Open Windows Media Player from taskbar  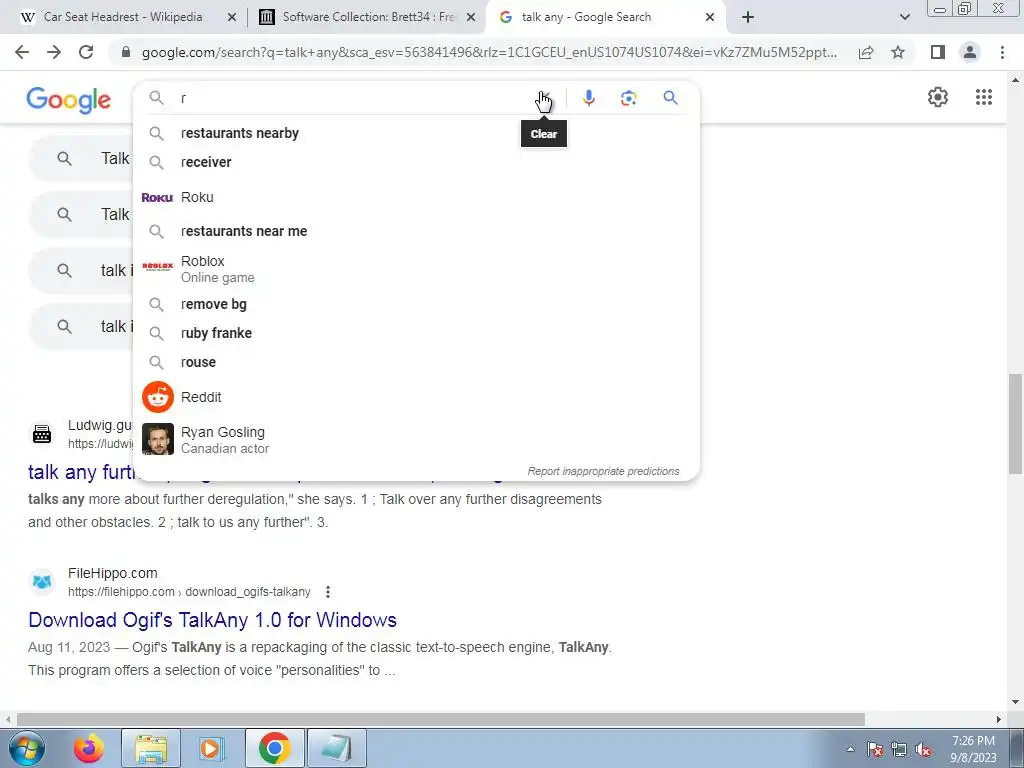pyautogui.click(x=212, y=748)
